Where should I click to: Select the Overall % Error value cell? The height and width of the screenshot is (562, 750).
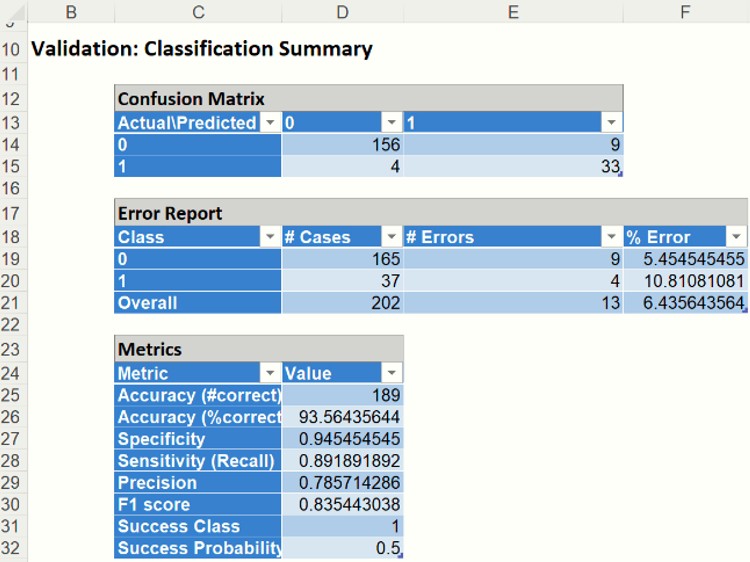(x=685, y=303)
